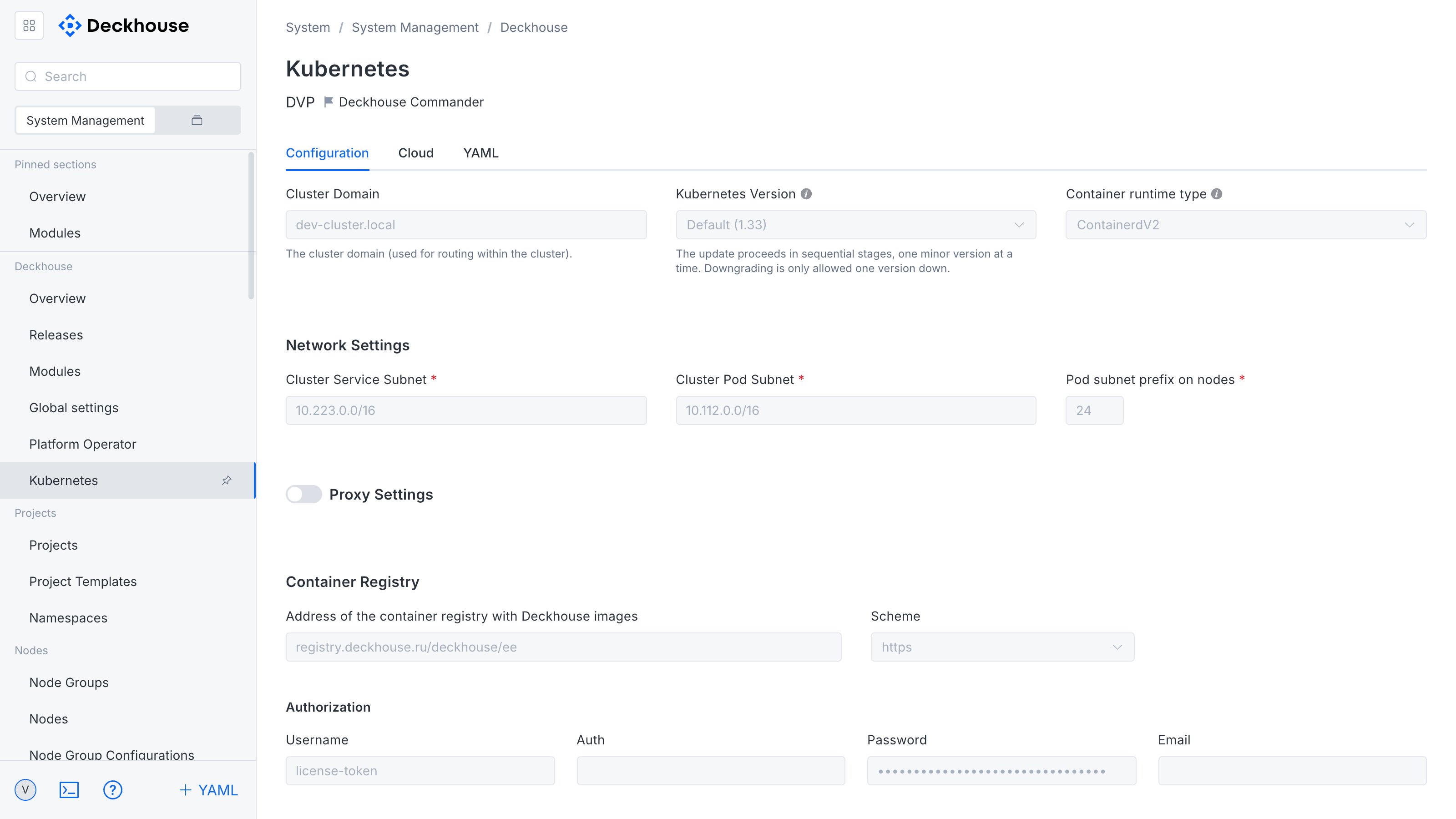Click the Cluster Pod Subnet field

(x=856, y=410)
